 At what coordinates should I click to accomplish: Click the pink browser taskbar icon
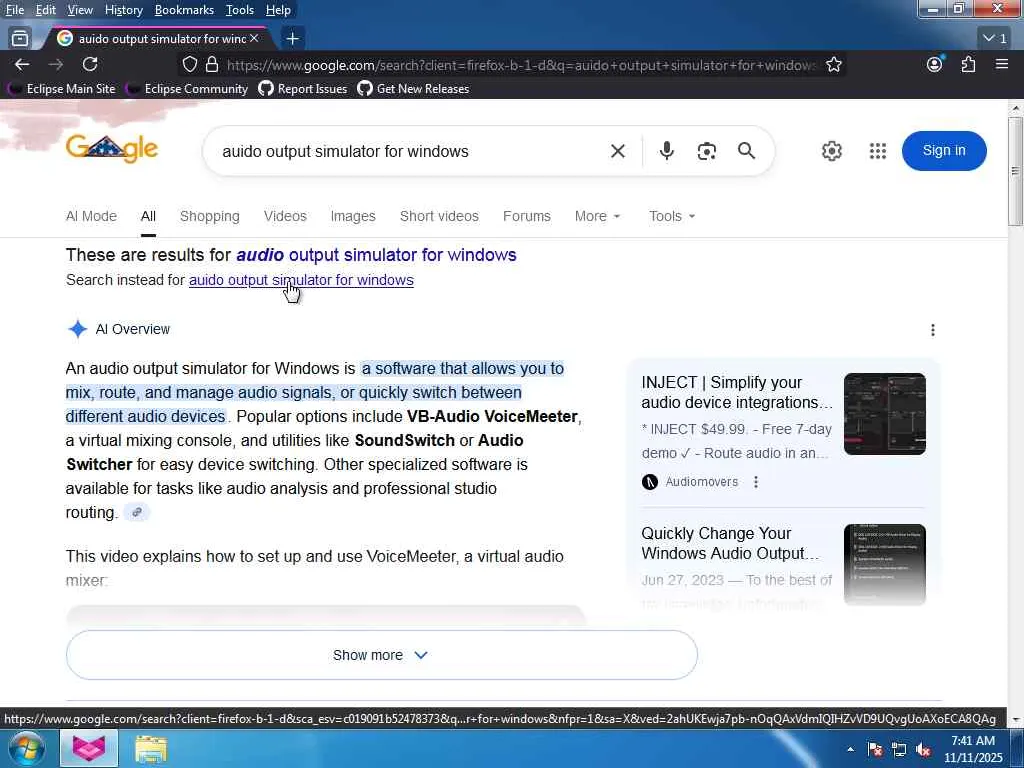pos(89,748)
